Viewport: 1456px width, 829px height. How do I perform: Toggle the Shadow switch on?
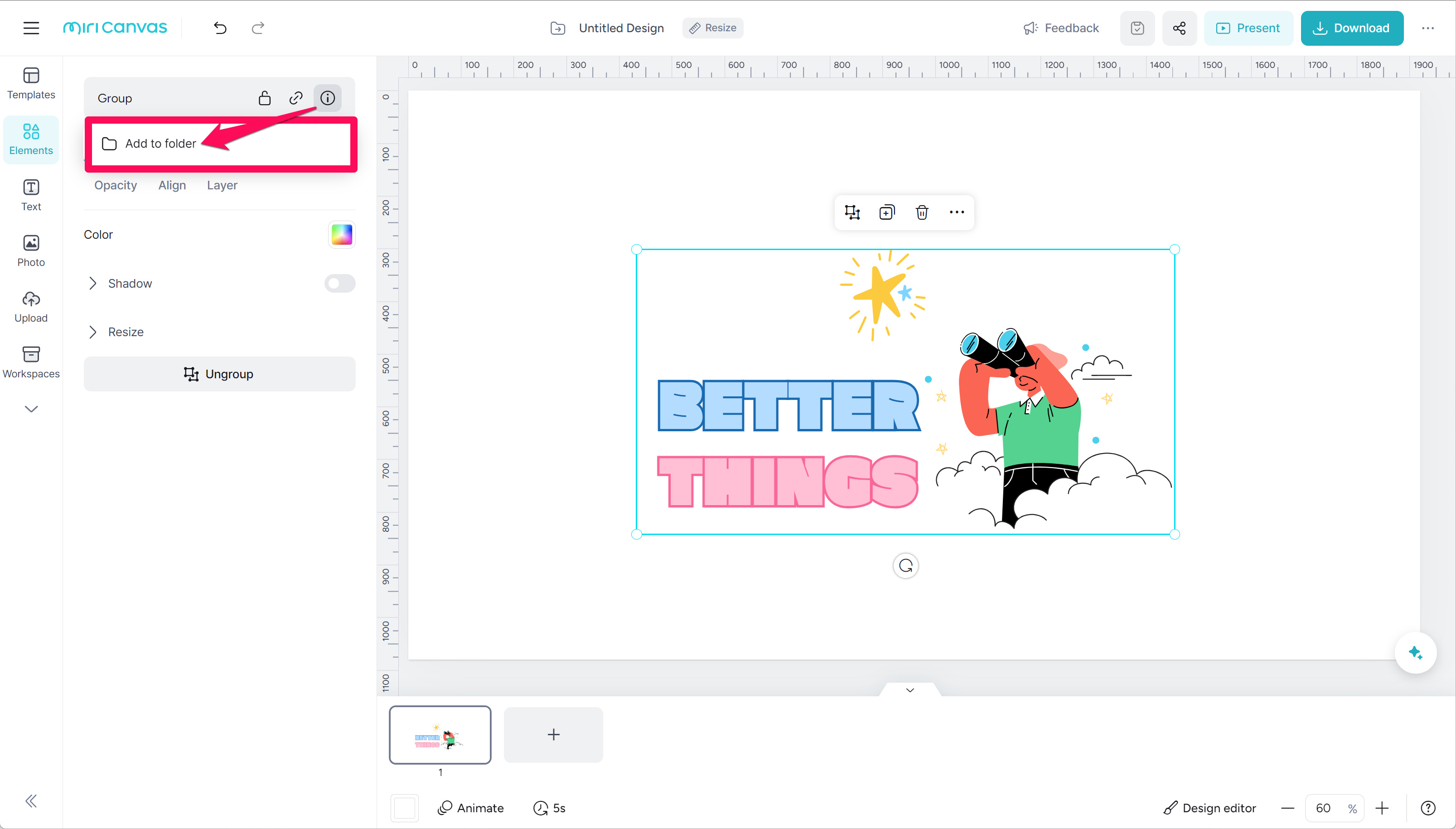339,284
